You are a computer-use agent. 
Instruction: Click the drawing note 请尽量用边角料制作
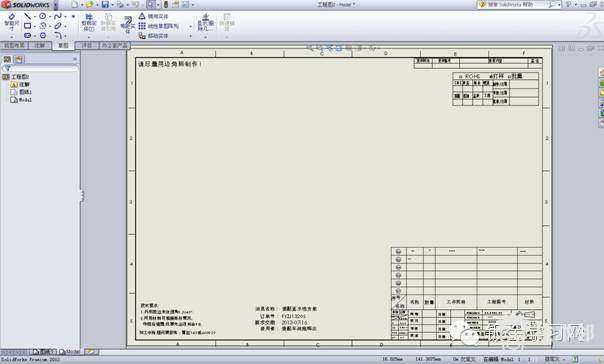[x=170, y=64]
